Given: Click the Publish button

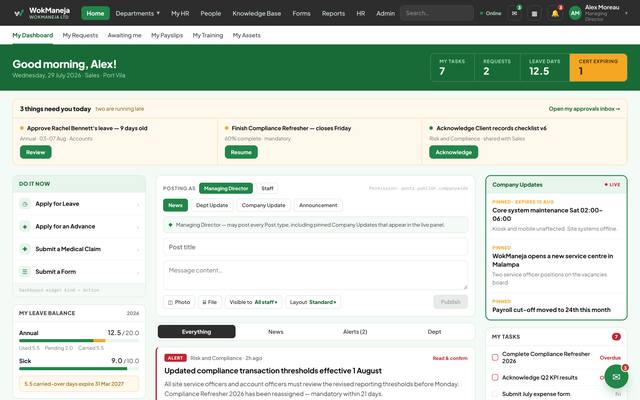Looking at the screenshot, I should (x=451, y=302).
